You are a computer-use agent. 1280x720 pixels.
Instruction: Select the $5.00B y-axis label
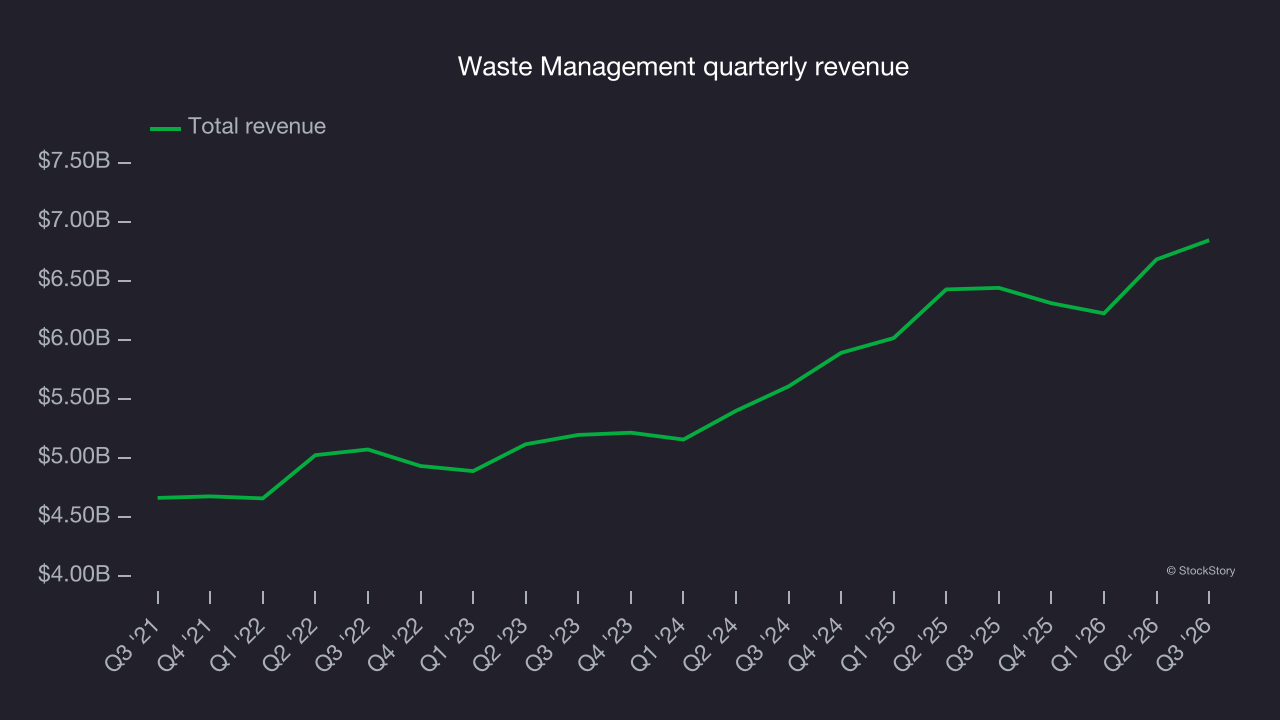74,457
